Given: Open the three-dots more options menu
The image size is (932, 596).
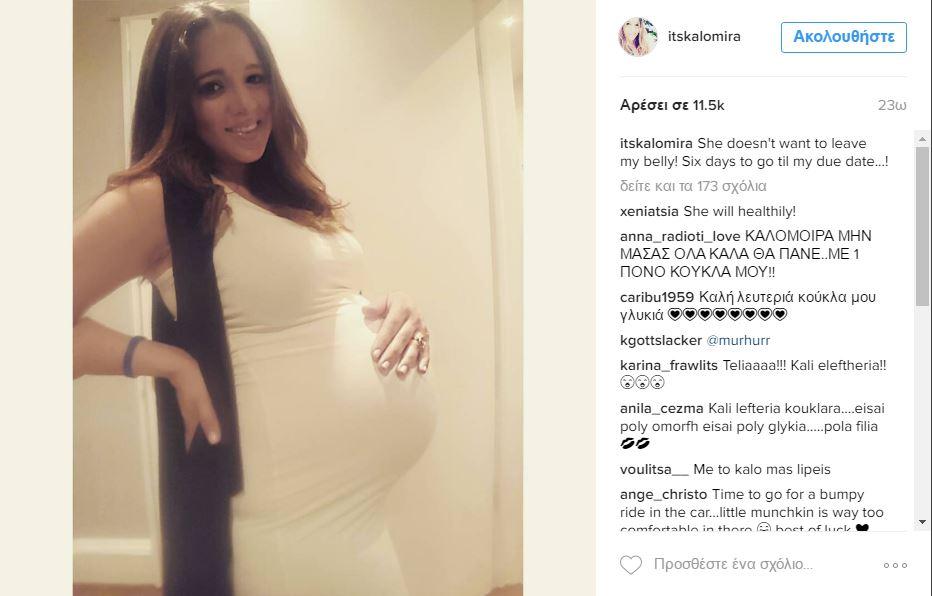Looking at the screenshot, I should (895, 565).
